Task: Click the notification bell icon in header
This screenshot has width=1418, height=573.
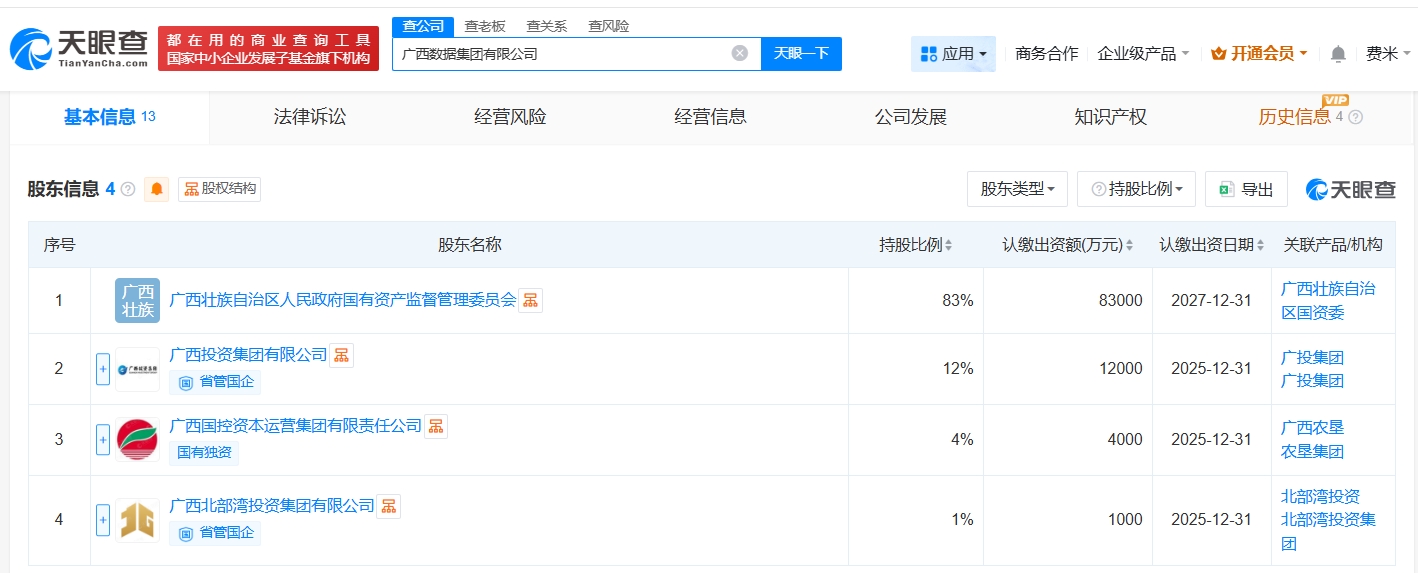Action: 1338,54
